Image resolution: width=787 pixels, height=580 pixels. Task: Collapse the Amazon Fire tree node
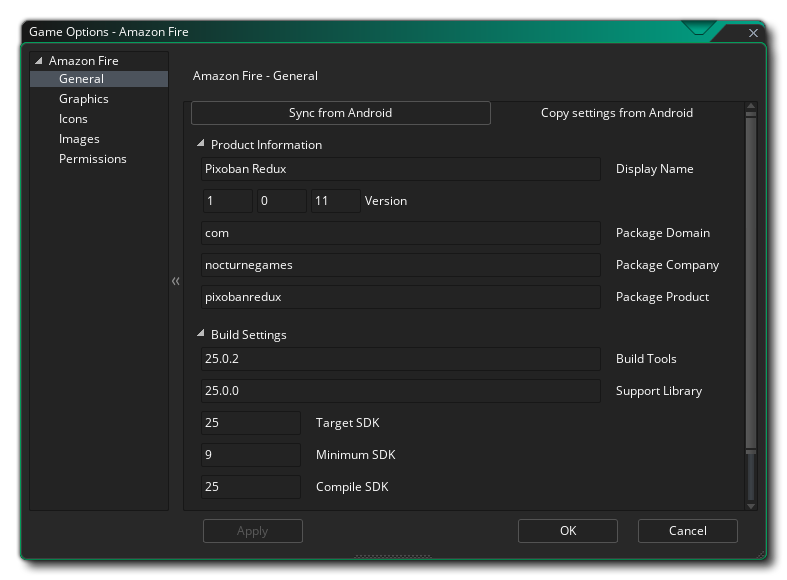coord(39,61)
